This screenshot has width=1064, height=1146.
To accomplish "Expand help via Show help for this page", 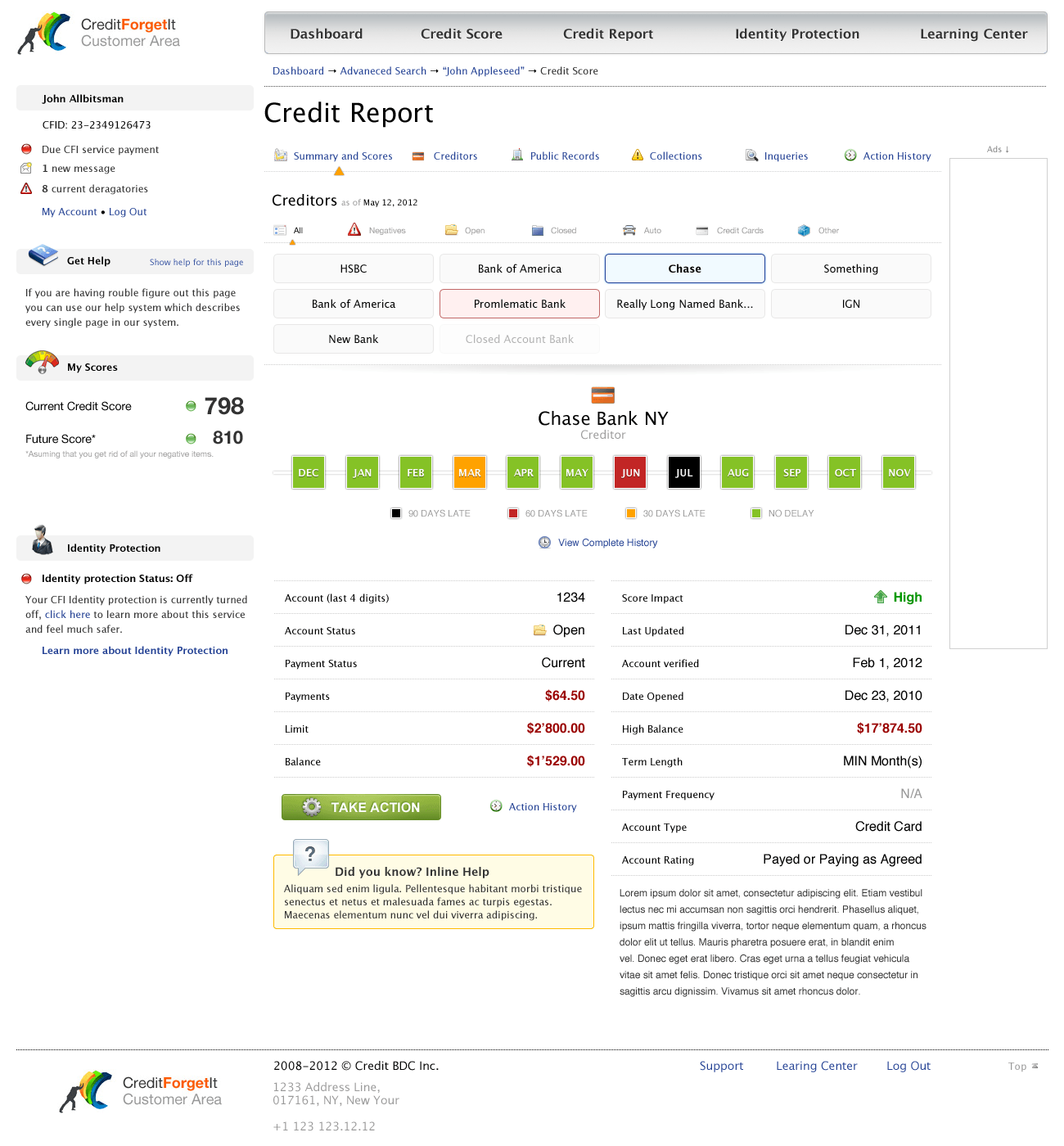I will point(196,262).
